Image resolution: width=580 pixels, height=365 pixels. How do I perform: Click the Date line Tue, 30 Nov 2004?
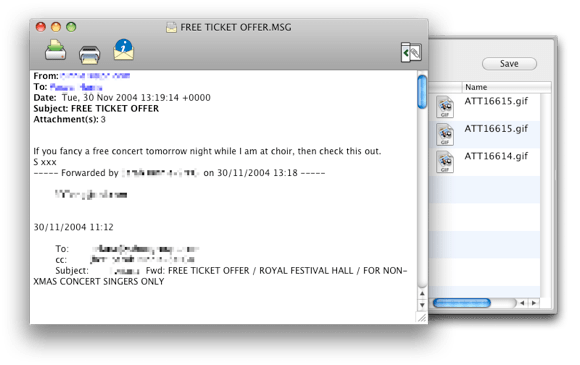(122, 98)
